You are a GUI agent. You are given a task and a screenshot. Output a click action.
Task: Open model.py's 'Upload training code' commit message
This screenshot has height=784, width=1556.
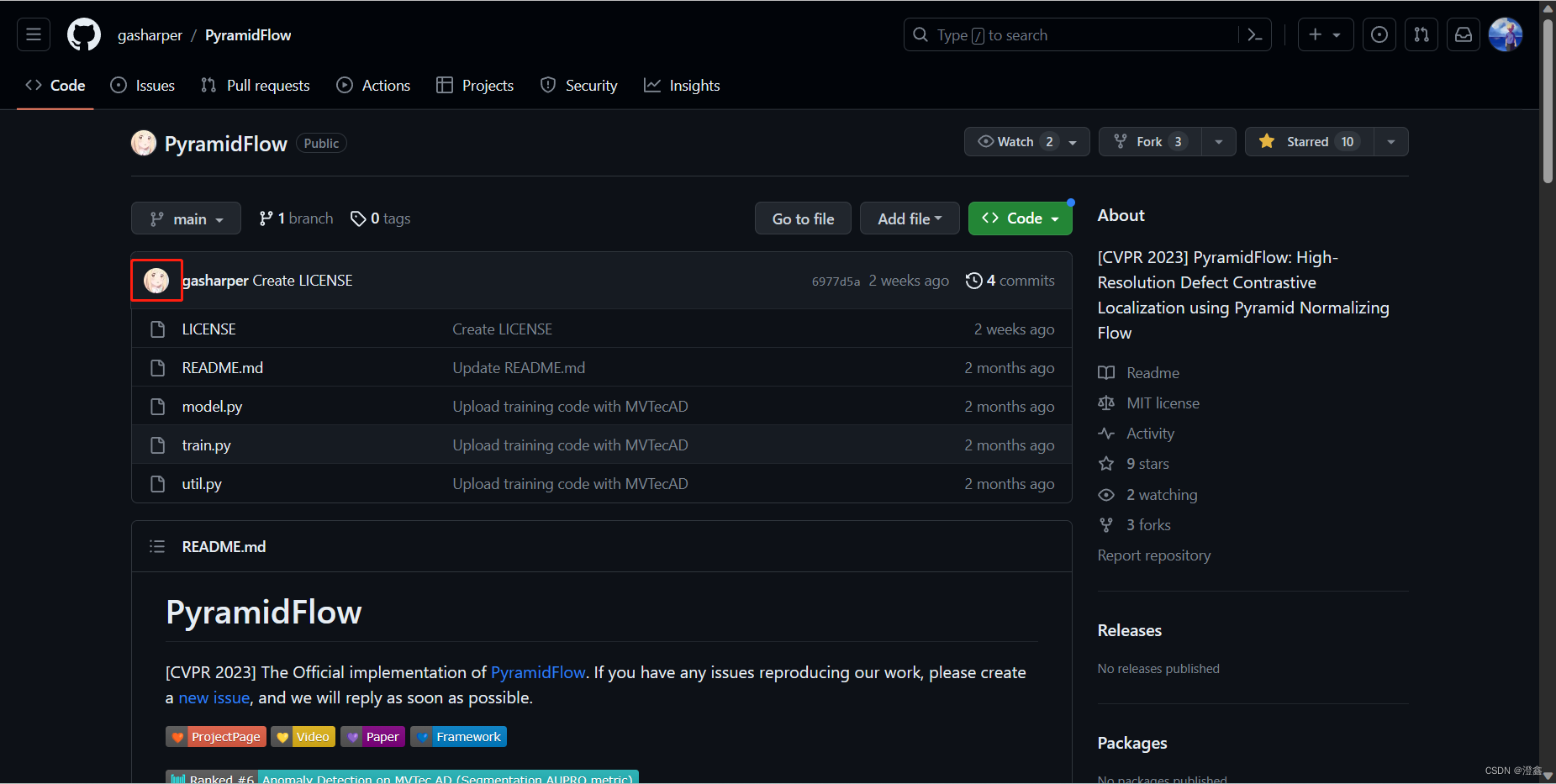coord(570,407)
